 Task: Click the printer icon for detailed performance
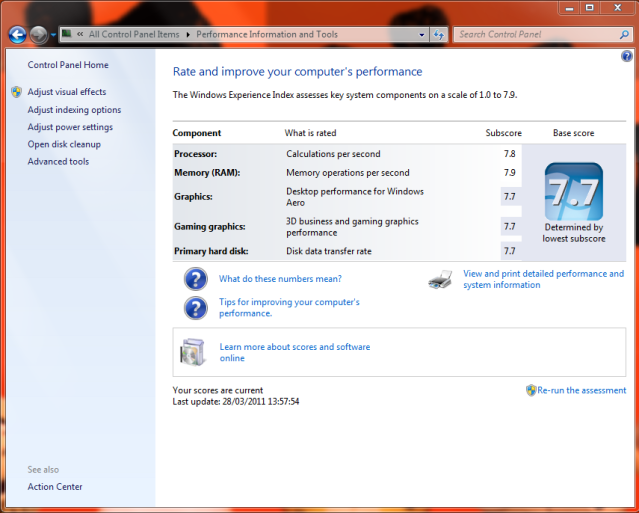point(440,279)
